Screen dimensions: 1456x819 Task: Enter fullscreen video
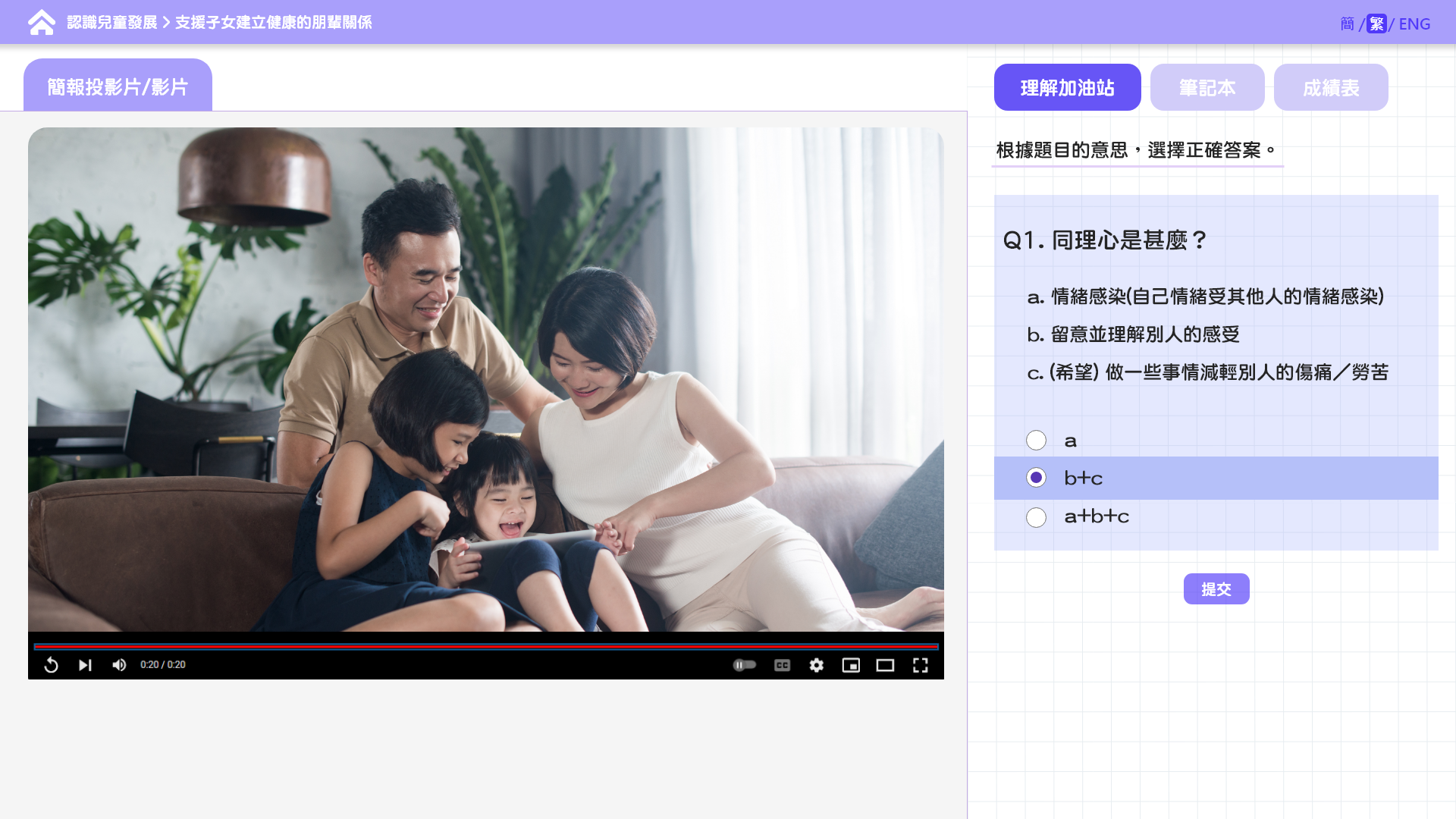(x=920, y=665)
